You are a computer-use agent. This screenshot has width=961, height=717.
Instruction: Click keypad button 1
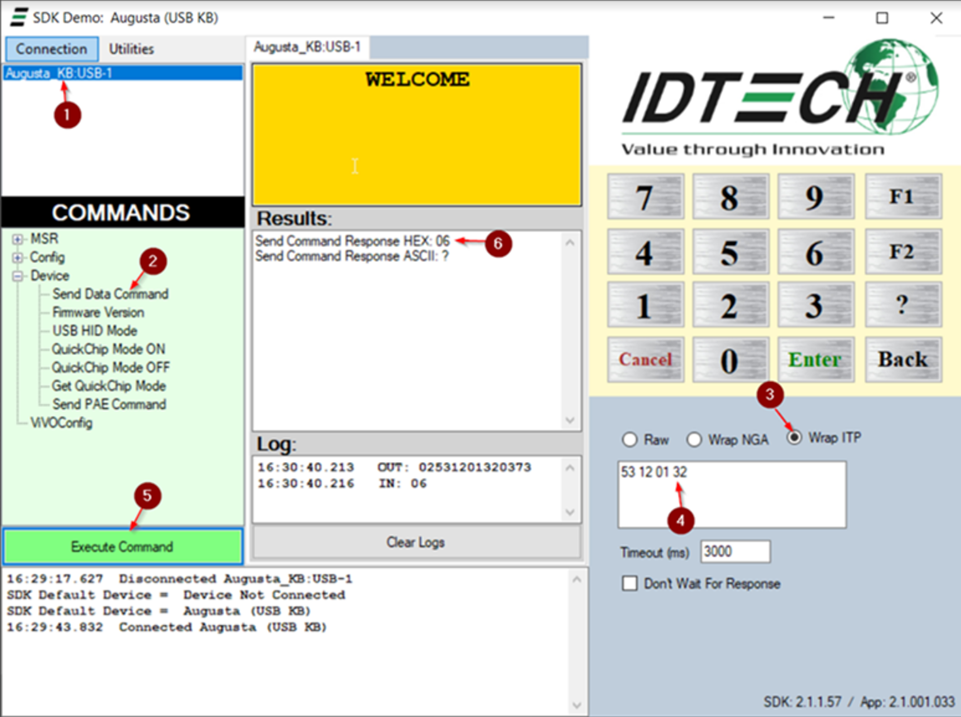pos(645,305)
